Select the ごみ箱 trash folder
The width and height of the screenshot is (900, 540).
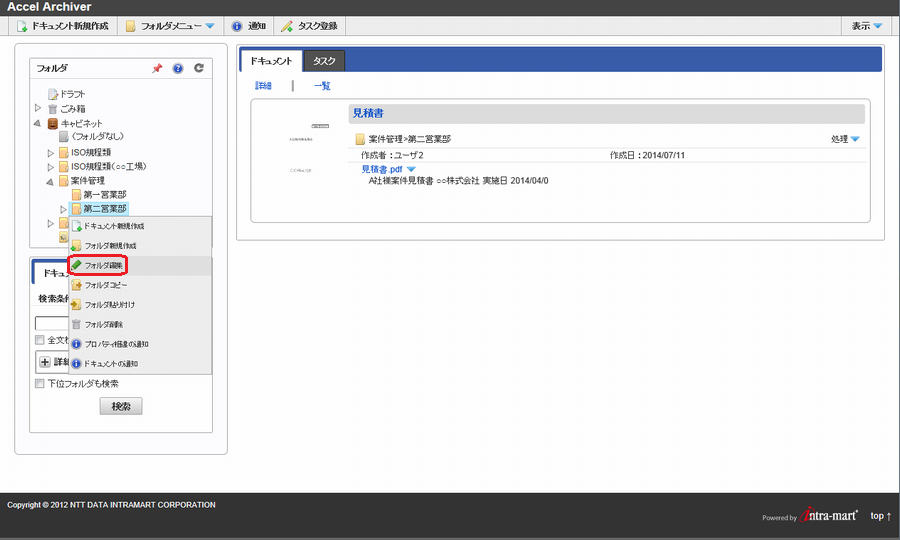[x=74, y=108]
